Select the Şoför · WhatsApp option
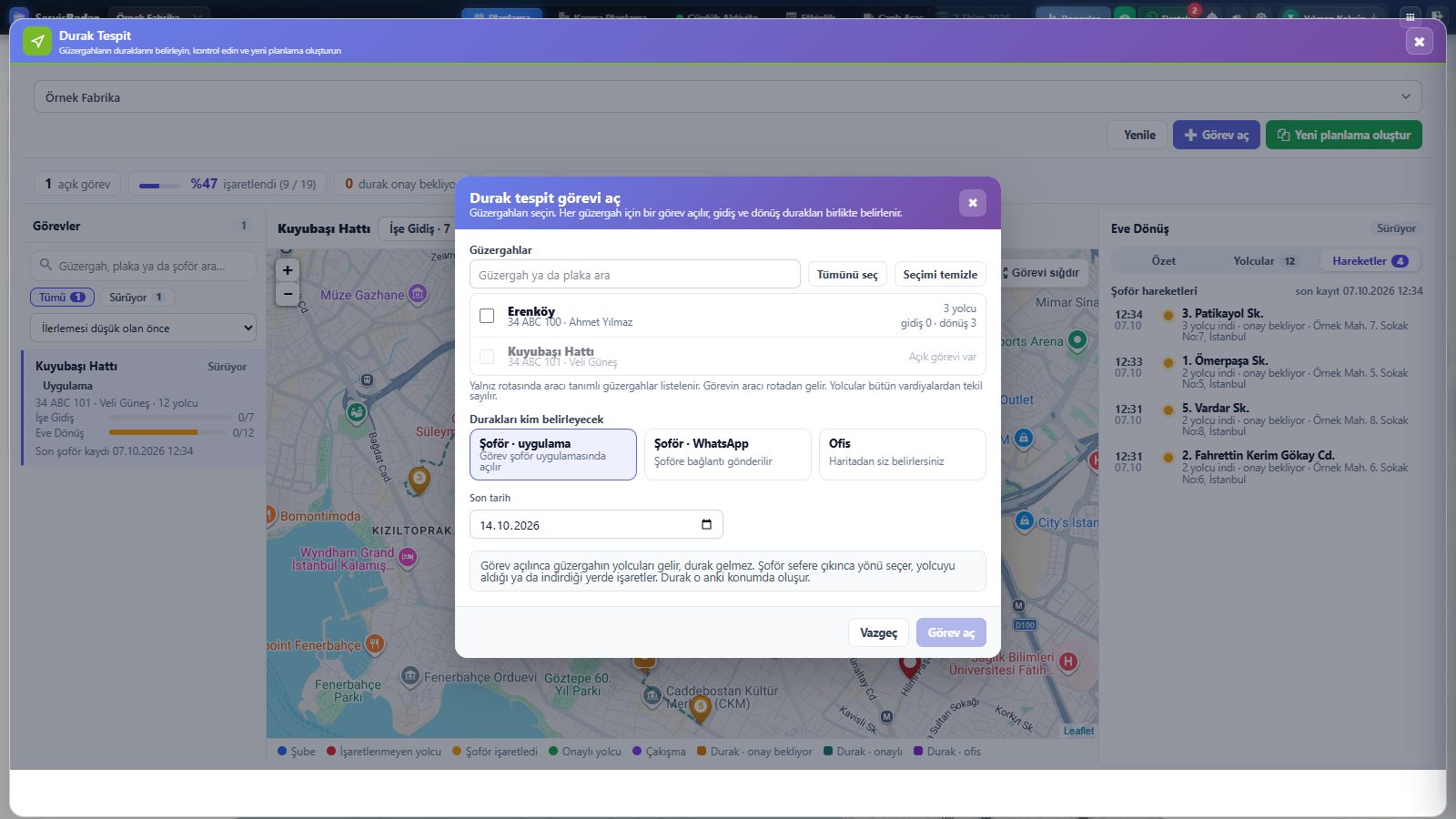The height and width of the screenshot is (819, 1456). click(727, 454)
